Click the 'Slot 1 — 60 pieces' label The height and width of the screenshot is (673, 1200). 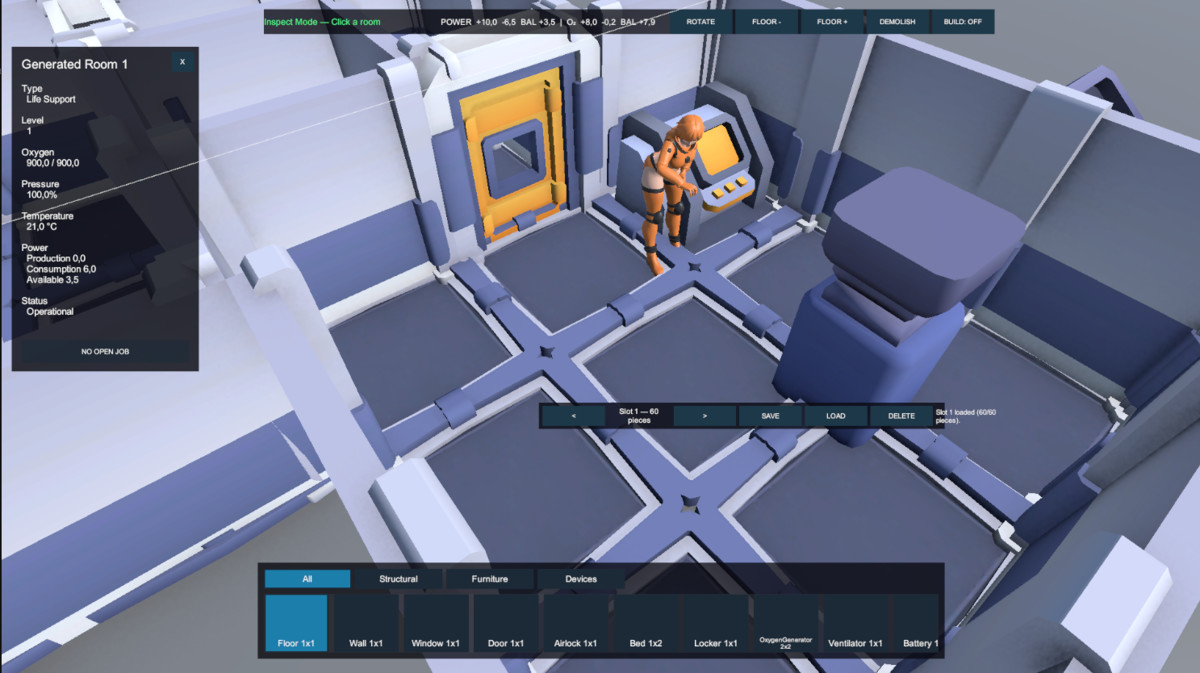(639, 416)
